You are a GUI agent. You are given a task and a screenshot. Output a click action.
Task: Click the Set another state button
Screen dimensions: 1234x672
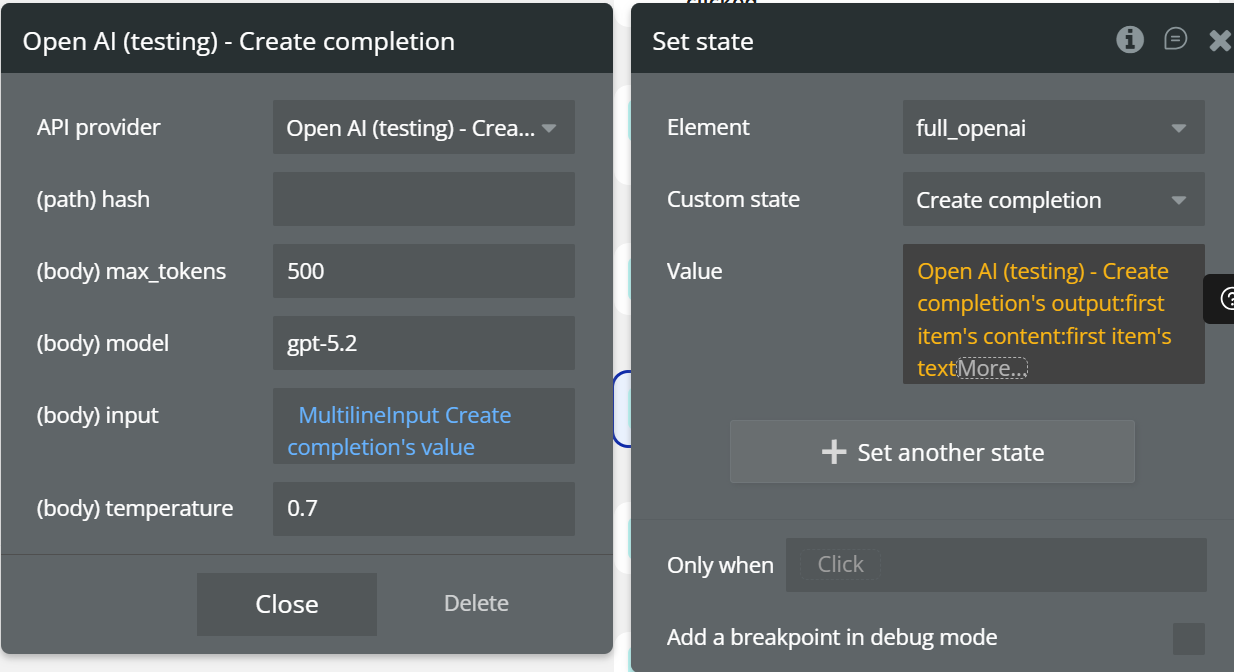coord(932,452)
